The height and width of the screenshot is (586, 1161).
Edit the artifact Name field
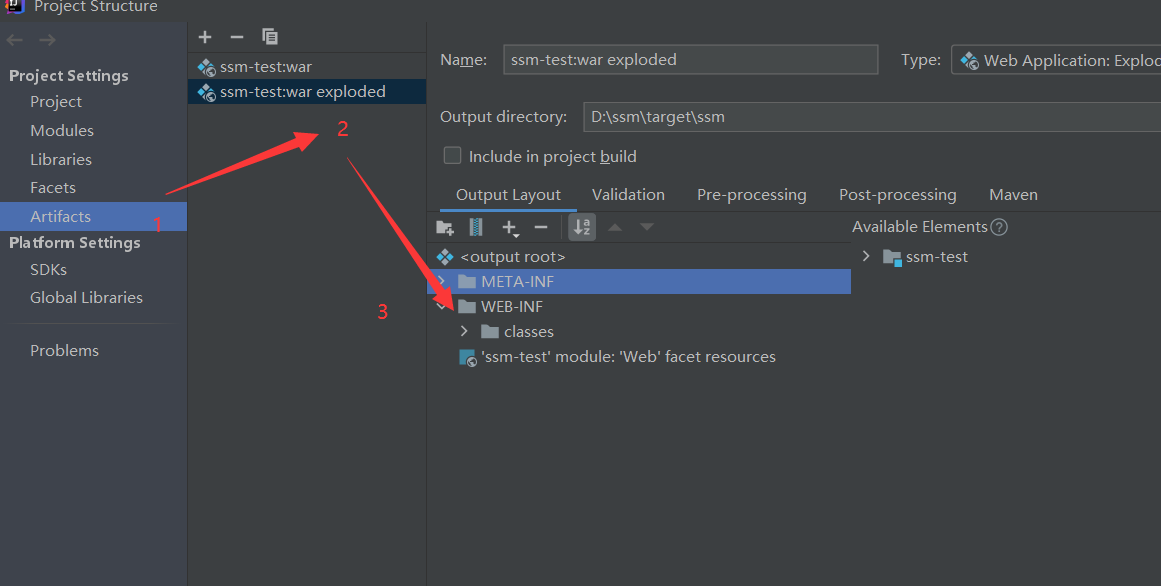click(690, 60)
